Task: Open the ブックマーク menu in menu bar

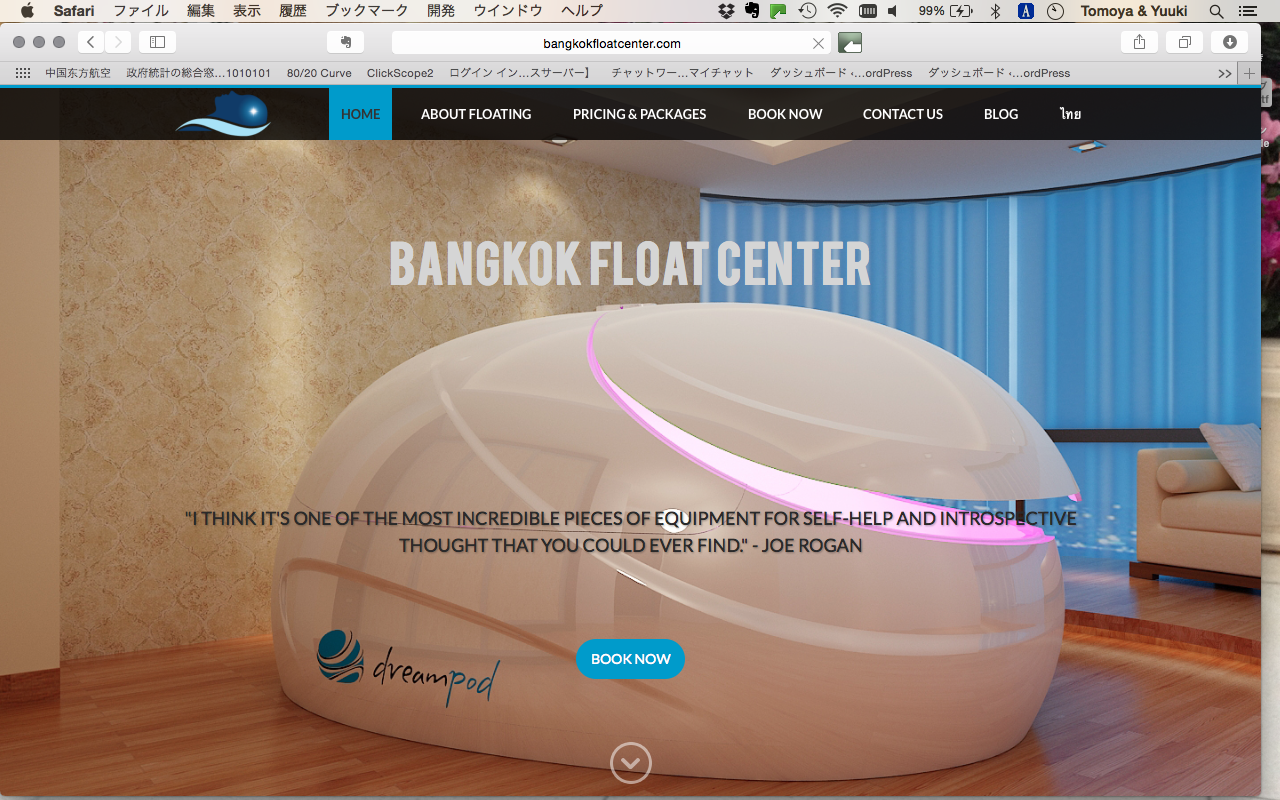Action: 367,11
